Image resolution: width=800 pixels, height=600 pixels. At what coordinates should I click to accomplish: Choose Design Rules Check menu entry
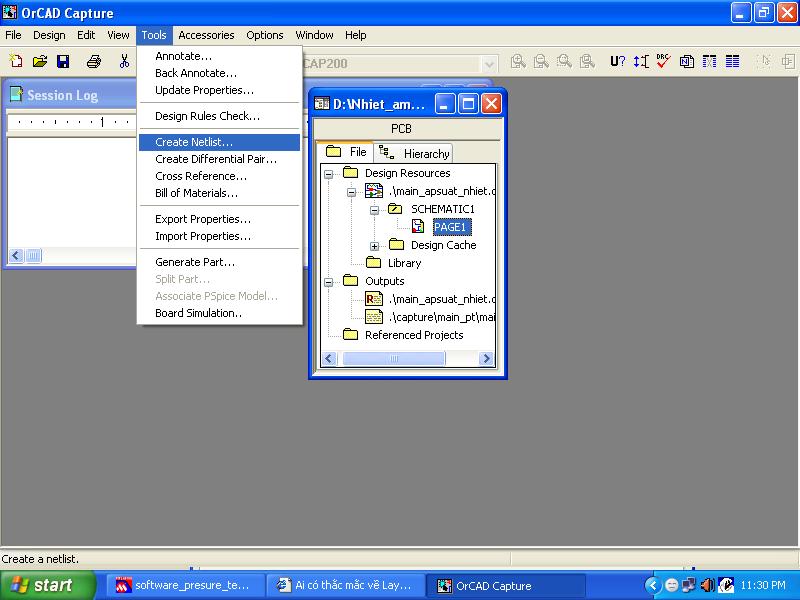[219, 116]
